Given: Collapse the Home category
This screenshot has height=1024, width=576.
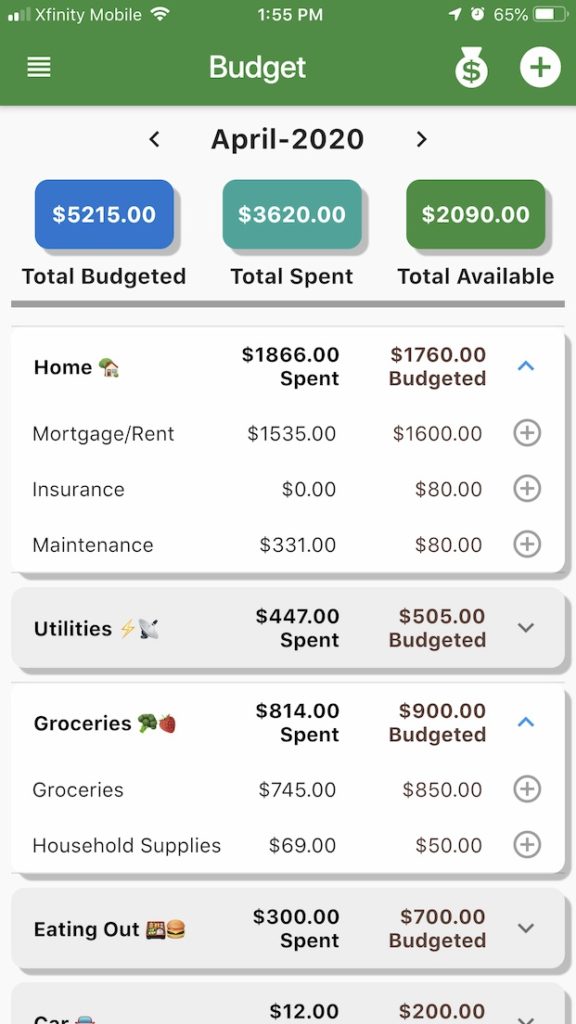Looking at the screenshot, I should coord(526,366).
